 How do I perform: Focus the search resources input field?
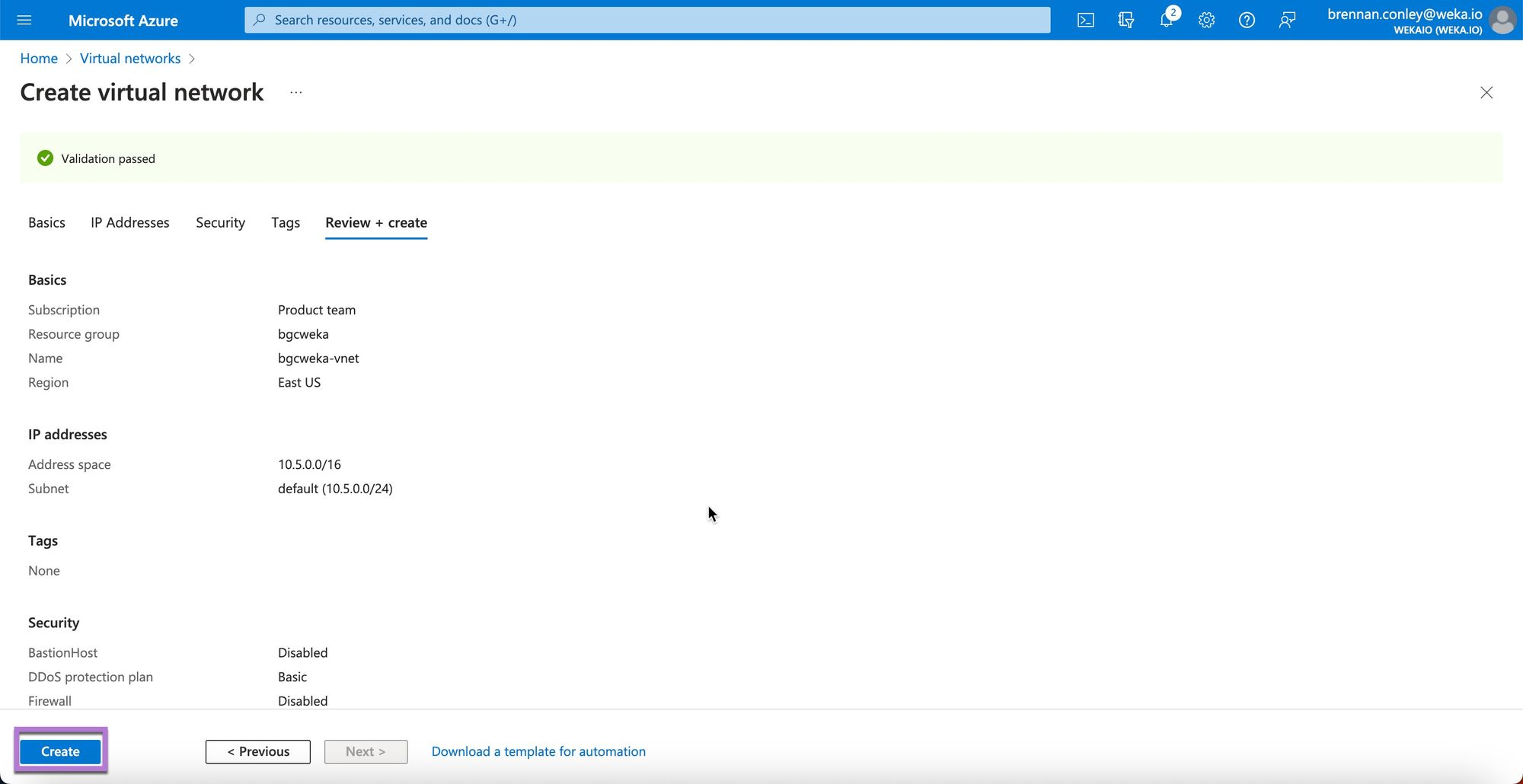(x=647, y=20)
